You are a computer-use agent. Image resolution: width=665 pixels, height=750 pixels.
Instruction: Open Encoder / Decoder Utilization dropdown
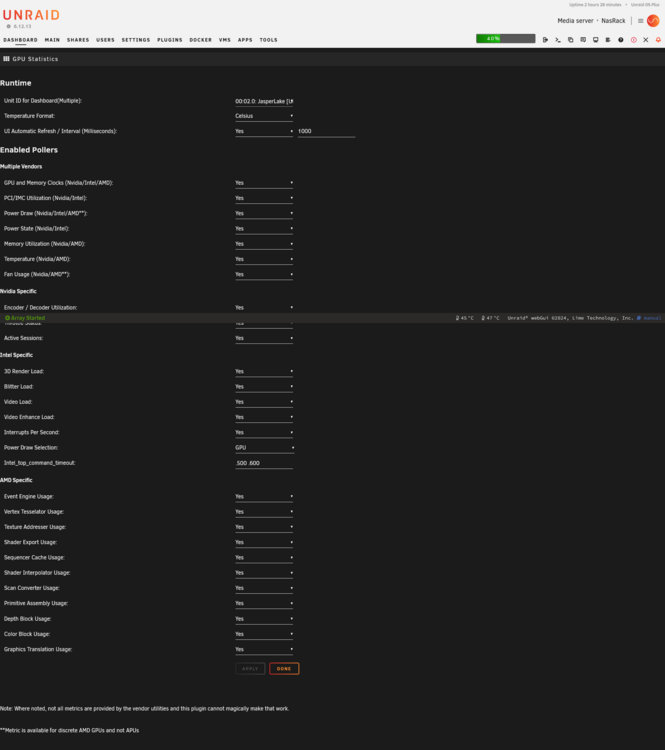pyautogui.click(x=264, y=308)
